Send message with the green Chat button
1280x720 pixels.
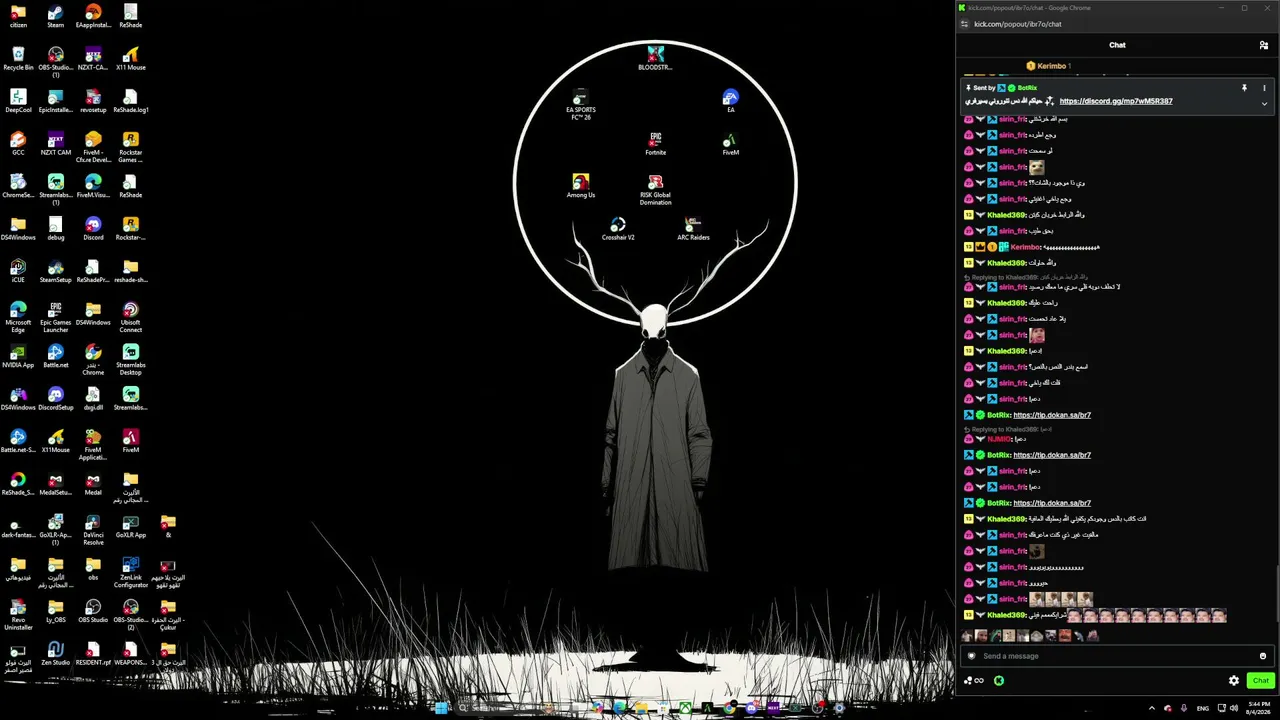tap(1260, 681)
